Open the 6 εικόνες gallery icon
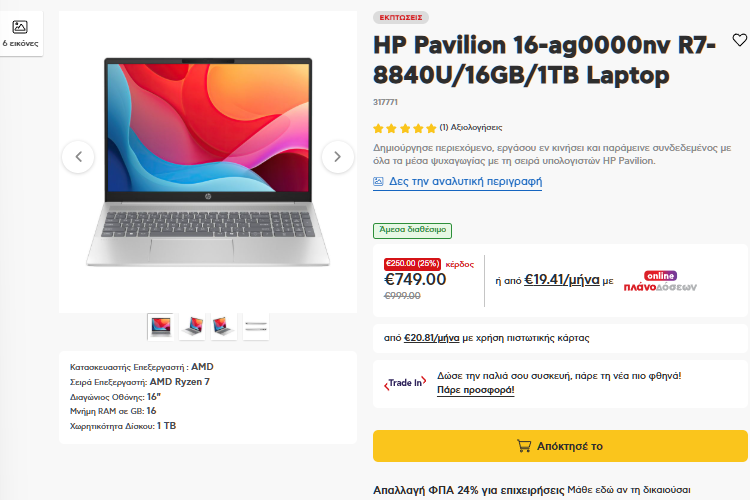Screen dimensions: 750x500 click(x=20, y=33)
